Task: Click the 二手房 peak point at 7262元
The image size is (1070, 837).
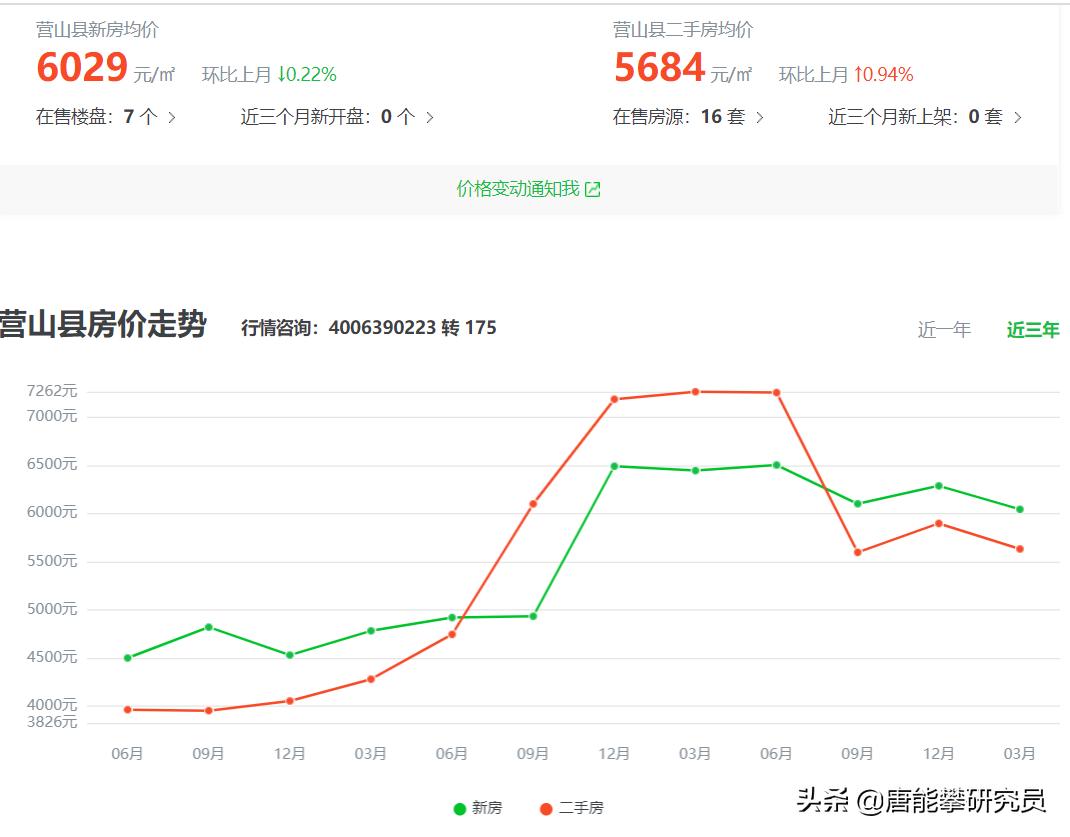Action: tap(695, 392)
